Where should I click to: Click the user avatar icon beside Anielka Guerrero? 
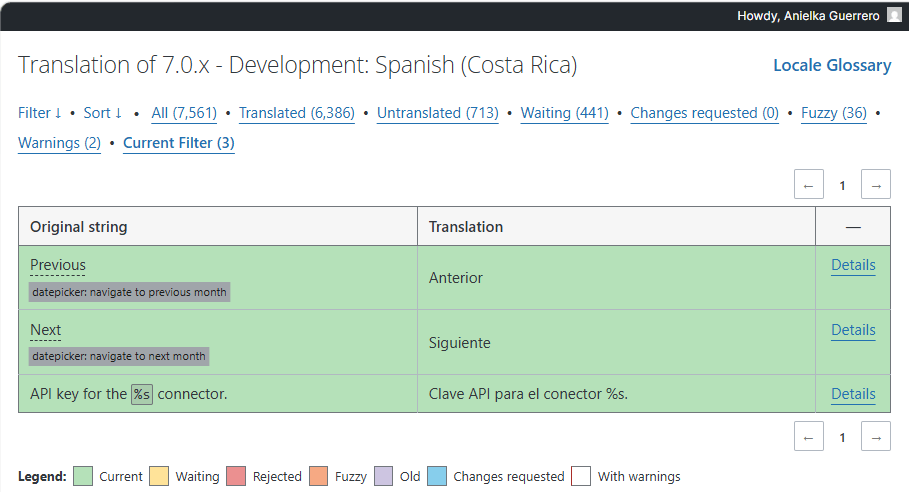(x=892, y=15)
